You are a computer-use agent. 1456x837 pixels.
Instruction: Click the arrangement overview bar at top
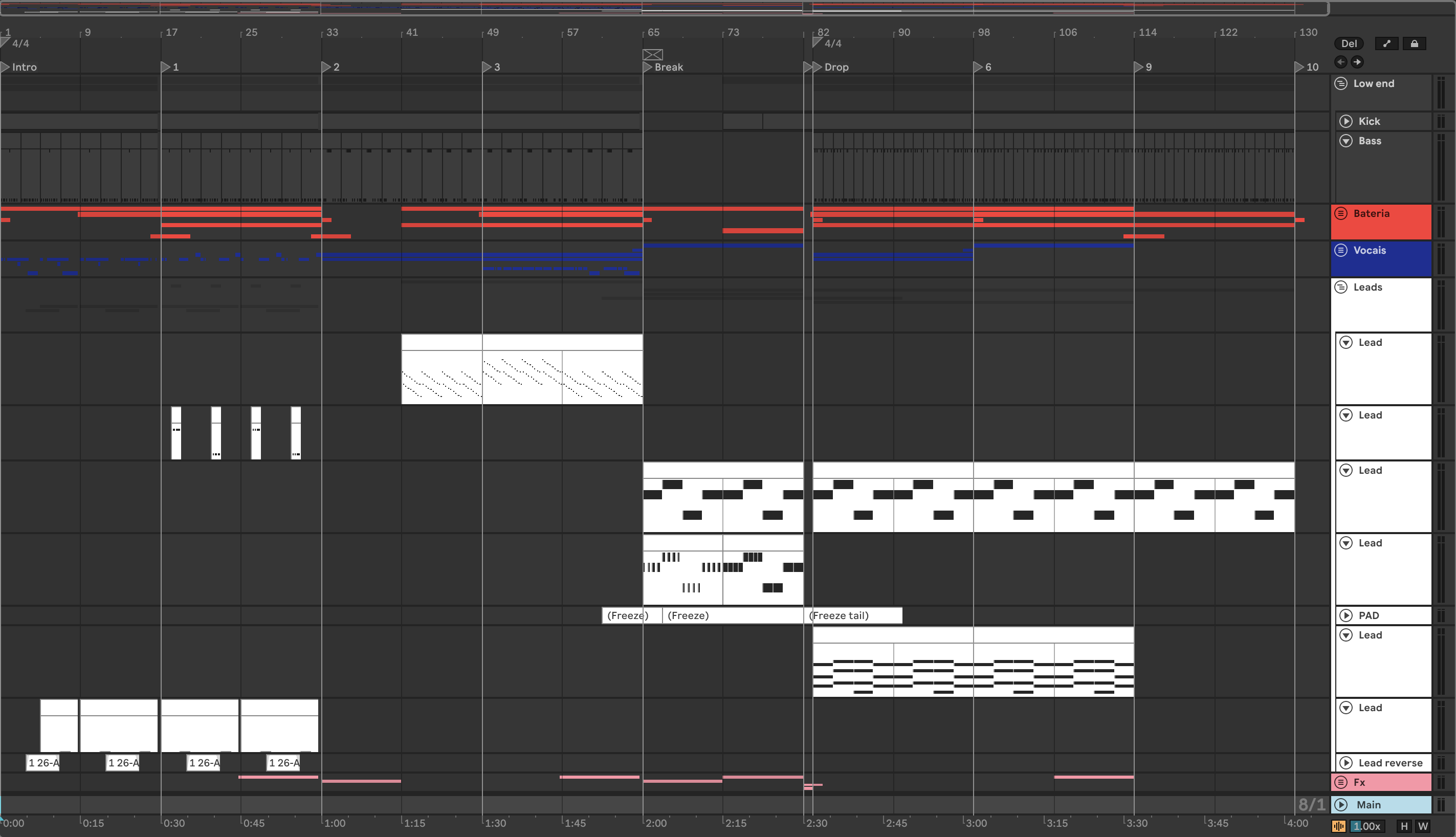[664, 8]
